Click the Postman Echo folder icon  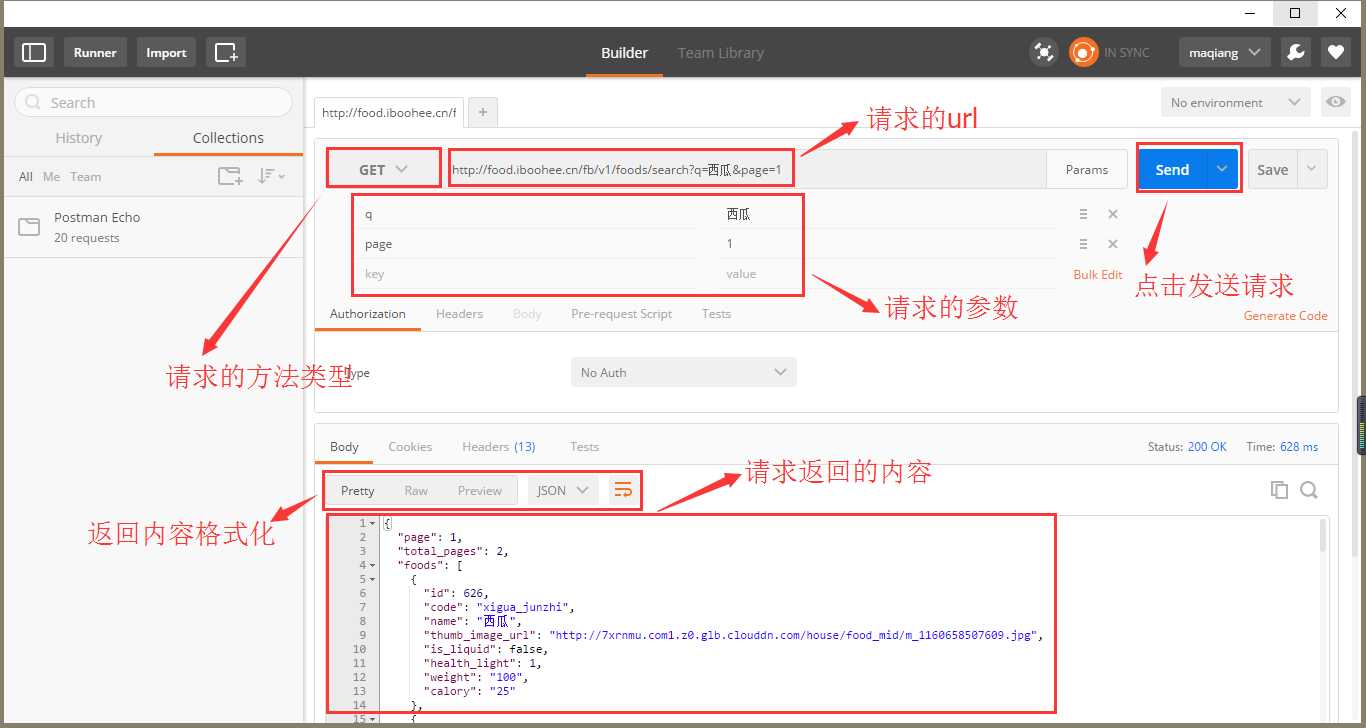29,227
